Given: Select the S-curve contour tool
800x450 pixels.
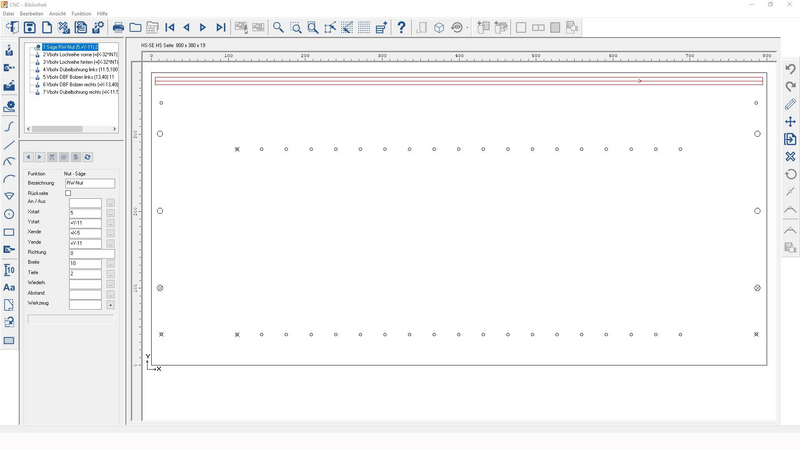Looking at the screenshot, I should 9,126.
